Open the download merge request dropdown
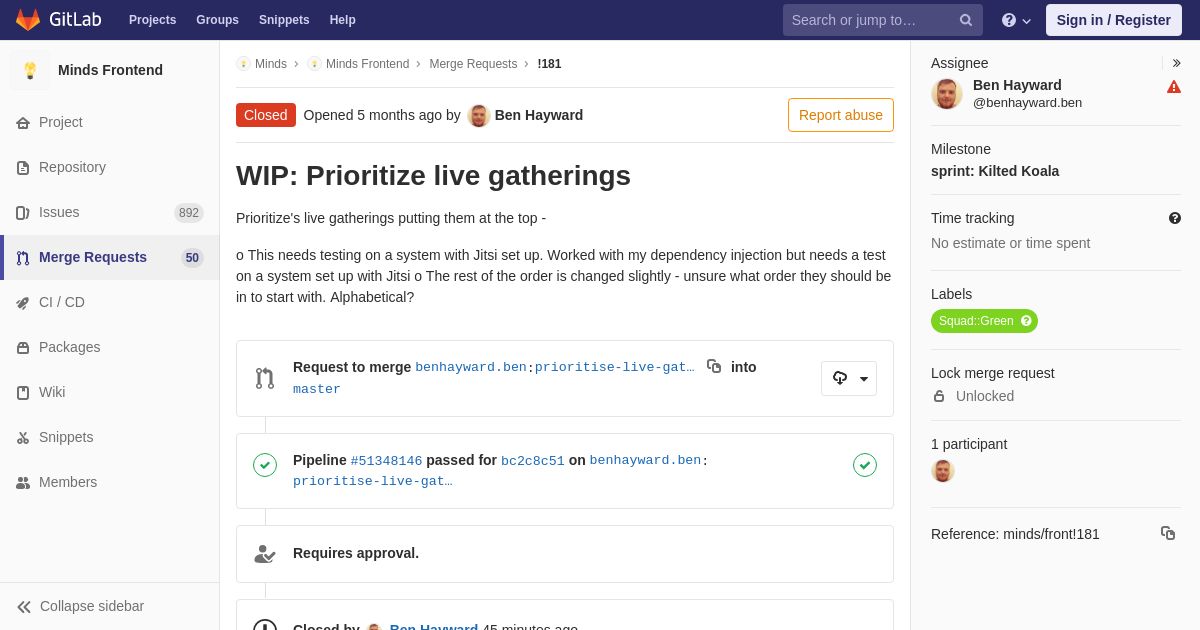The image size is (1200, 630). 849,378
